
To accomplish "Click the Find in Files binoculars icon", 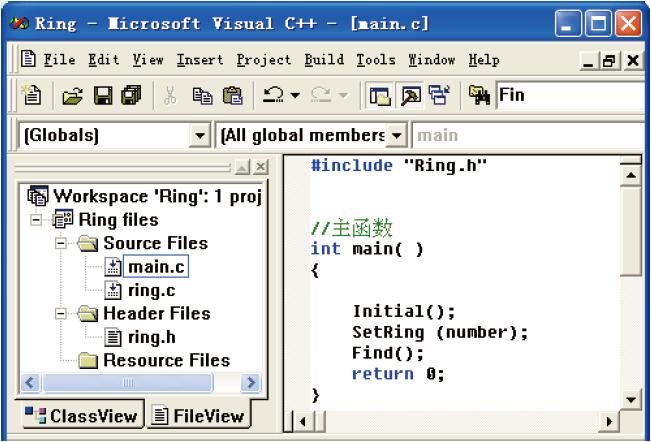I will tap(480, 95).
